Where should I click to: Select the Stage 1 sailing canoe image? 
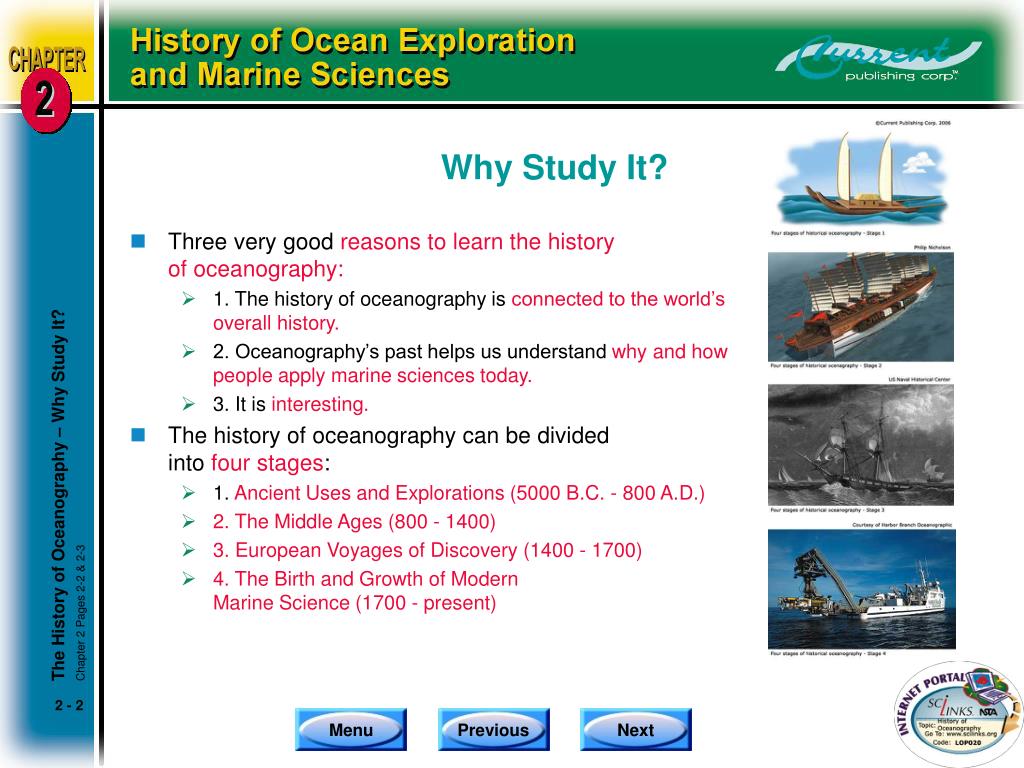[861, 178]
